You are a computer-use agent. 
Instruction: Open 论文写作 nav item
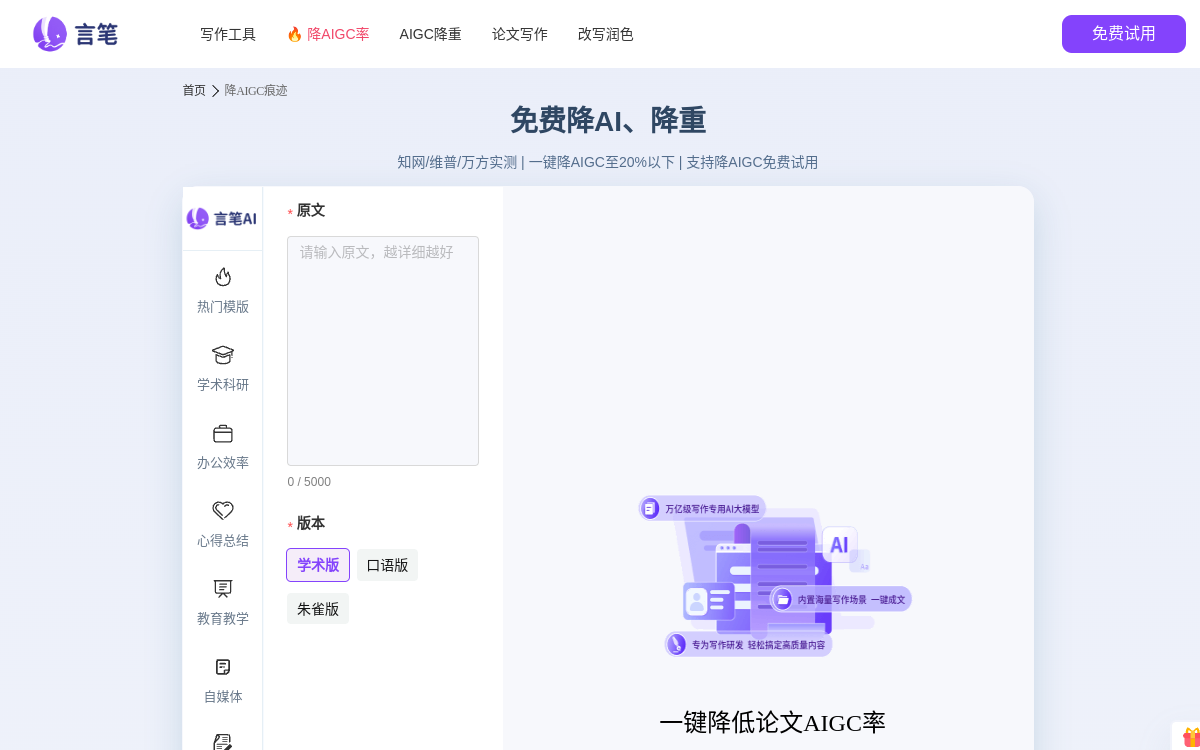(520, 34)
